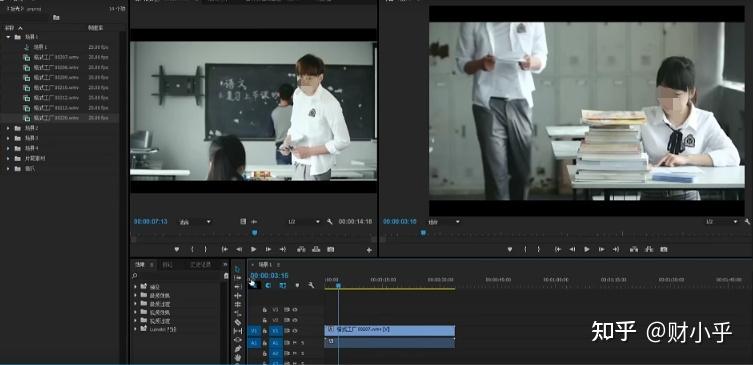Select the 00220.wmv clip in project
The height and width of the screenshot is (365, 753).
coord(56,118)
